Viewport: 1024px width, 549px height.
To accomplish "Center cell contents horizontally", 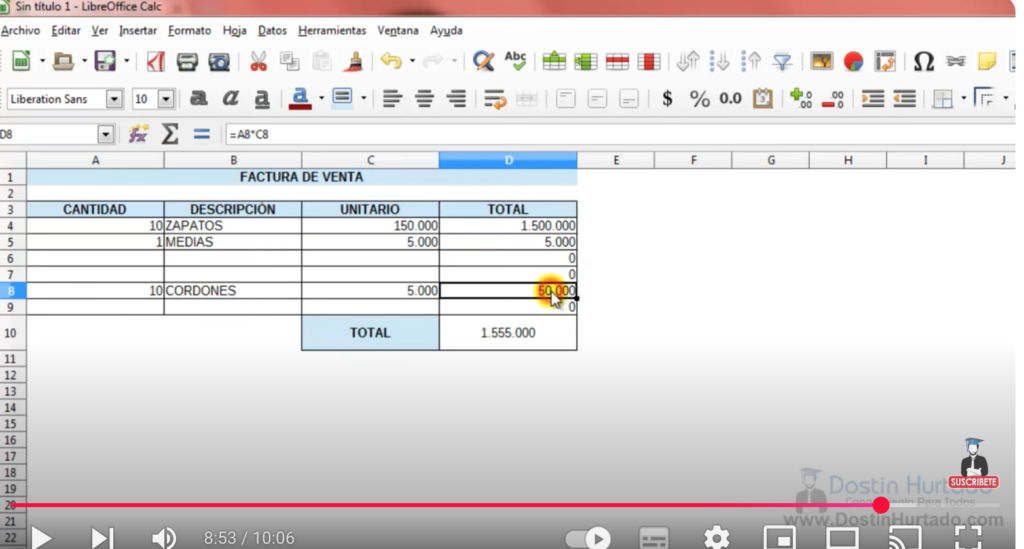I will 424,99.
